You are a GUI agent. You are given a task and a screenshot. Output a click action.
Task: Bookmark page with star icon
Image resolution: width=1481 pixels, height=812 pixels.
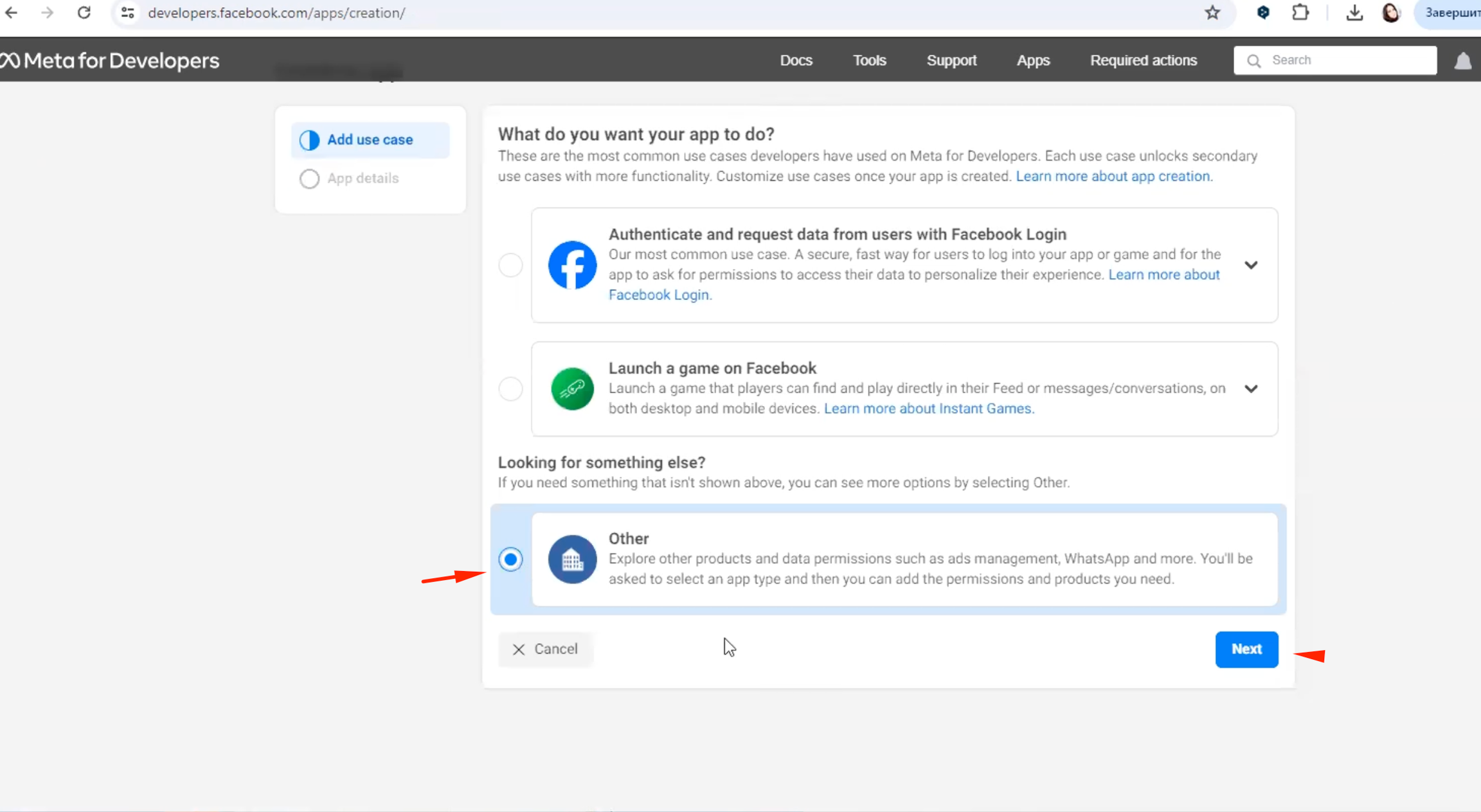[x=1212, y=13]
